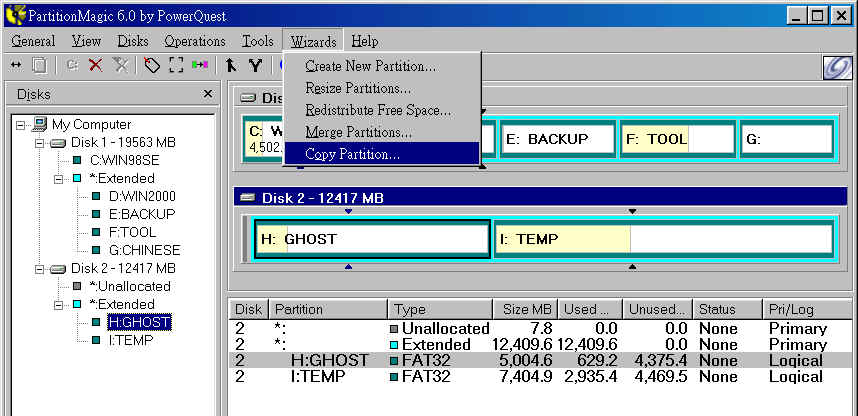
Task: Click the Type column header
Action: tap(440, 310)
